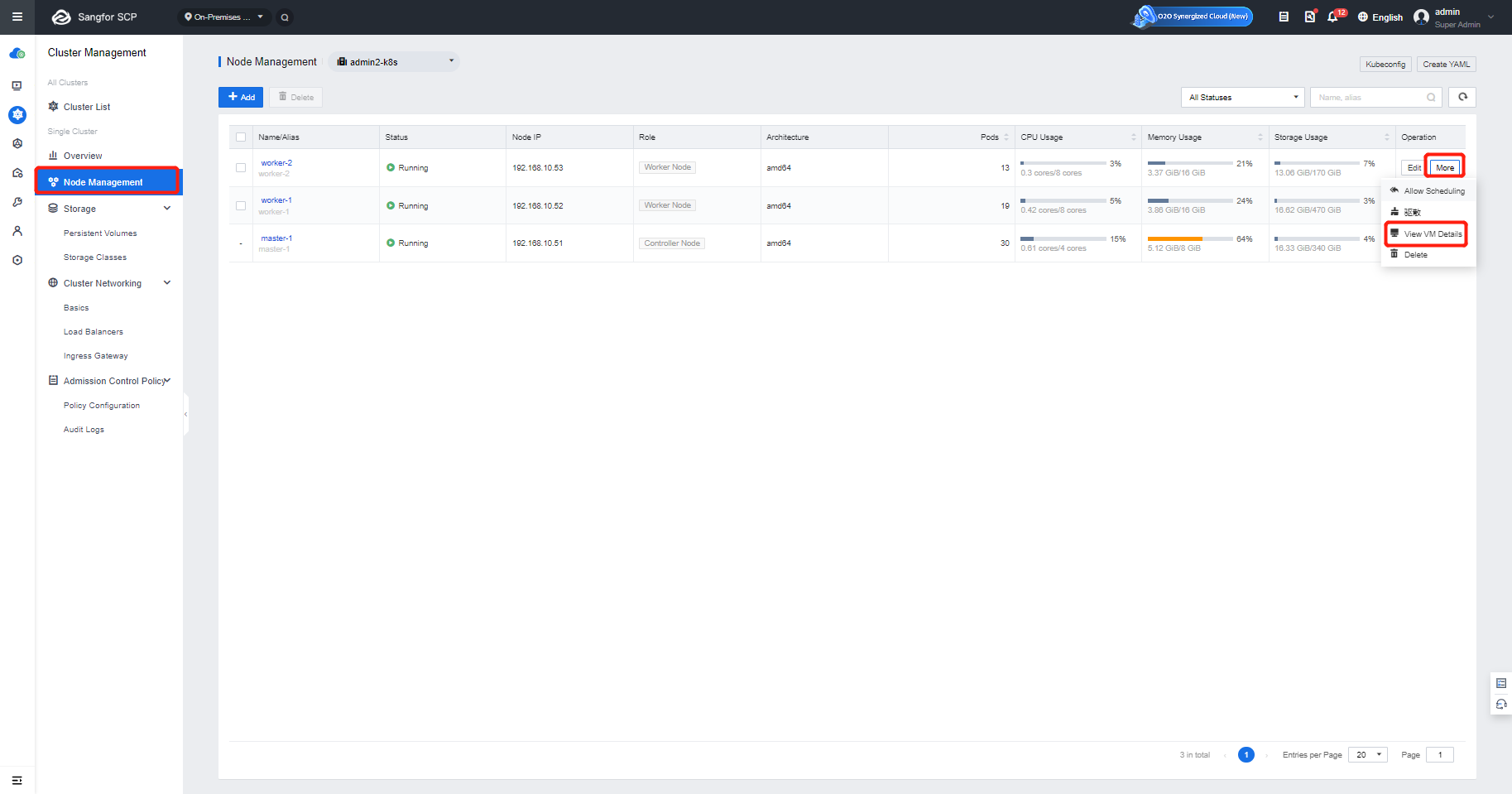Open the global search magnifier
This screenshot has height=794, width=1512.
[x=285, y=17]
